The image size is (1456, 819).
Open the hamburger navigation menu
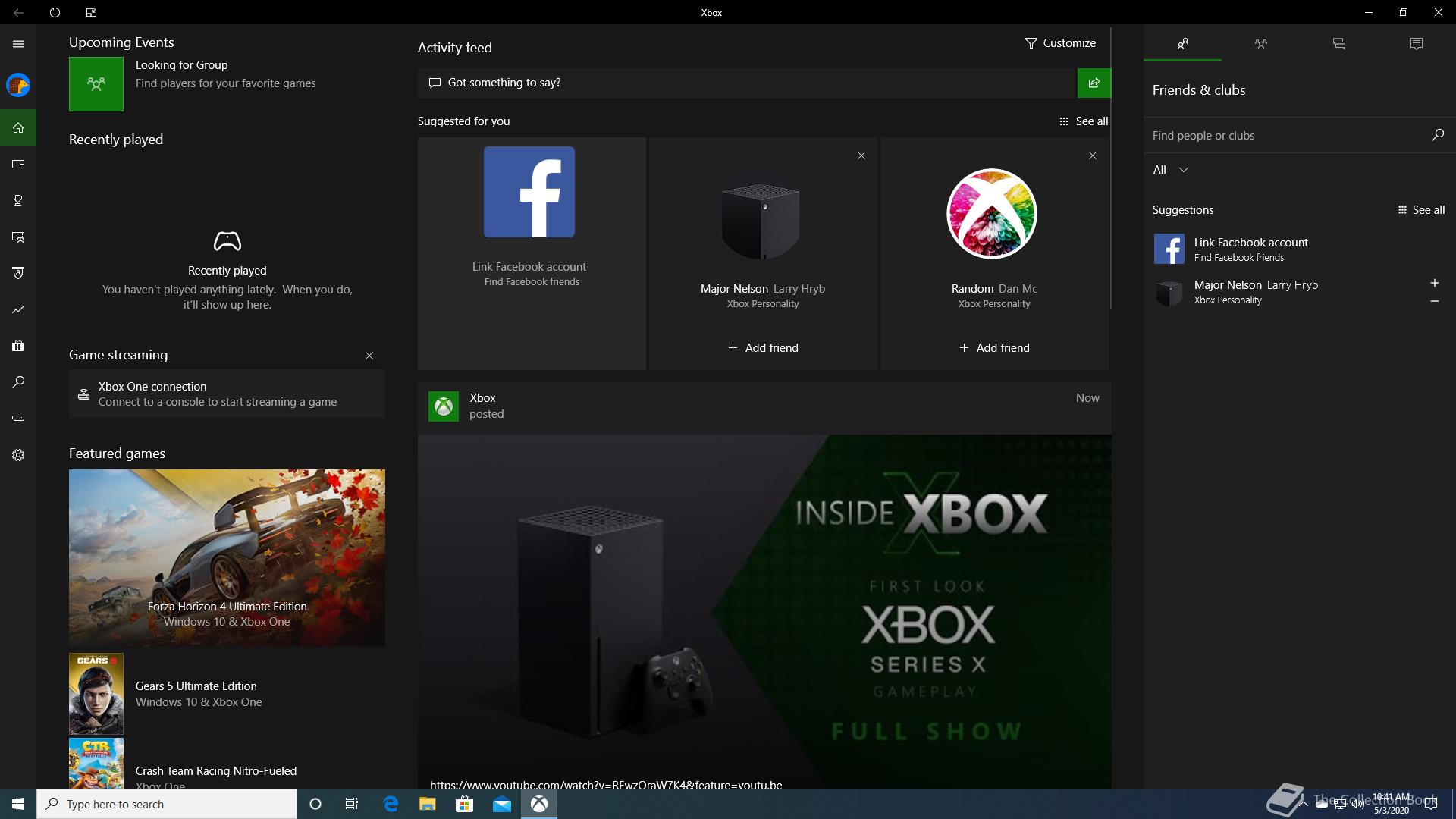(18, 44)
